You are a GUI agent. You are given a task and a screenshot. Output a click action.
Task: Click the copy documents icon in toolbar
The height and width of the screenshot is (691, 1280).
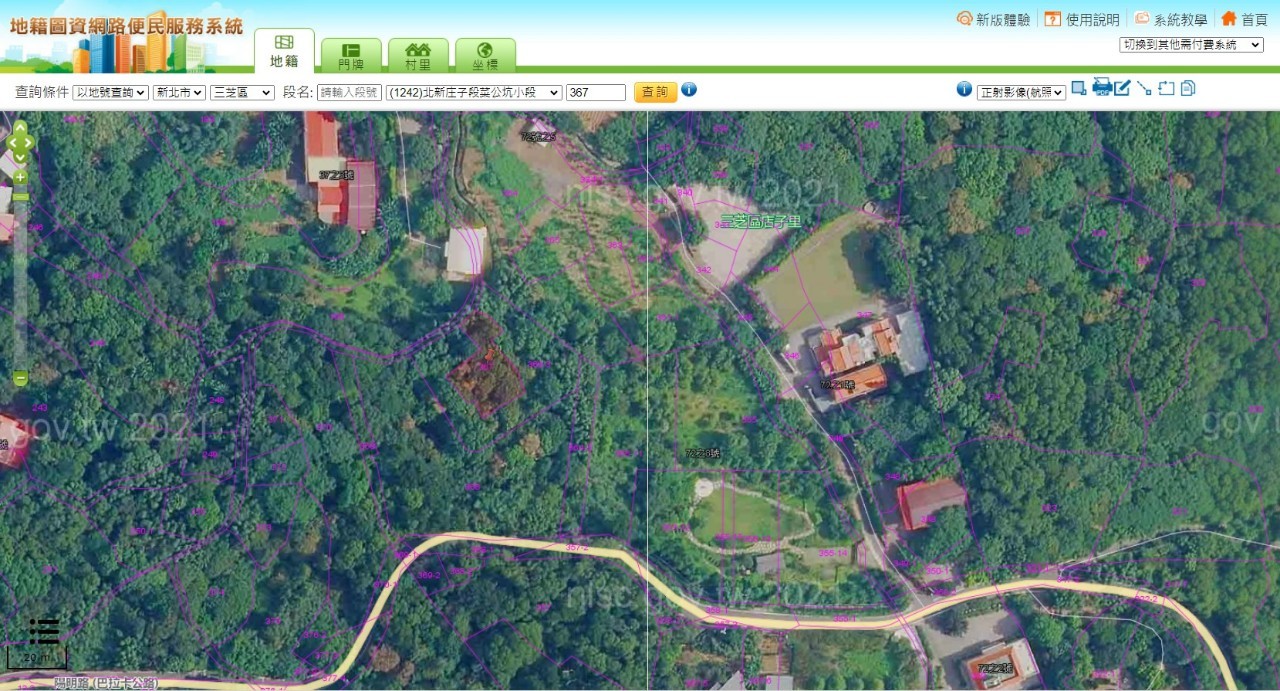[1188, 88]
